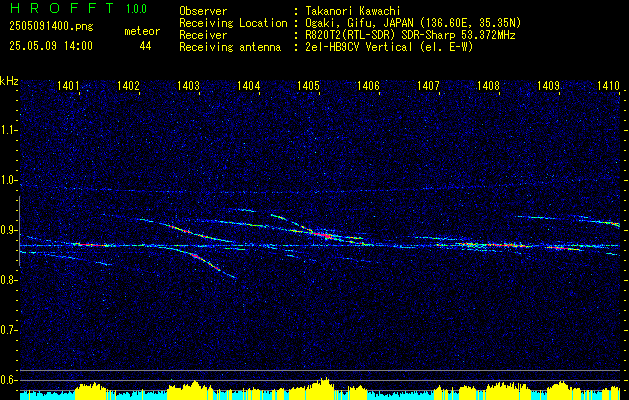The height and width of the screenshot is (400, 629).
Task: Click the observer name Takanori Kawachi
Action: pos(353,11)
